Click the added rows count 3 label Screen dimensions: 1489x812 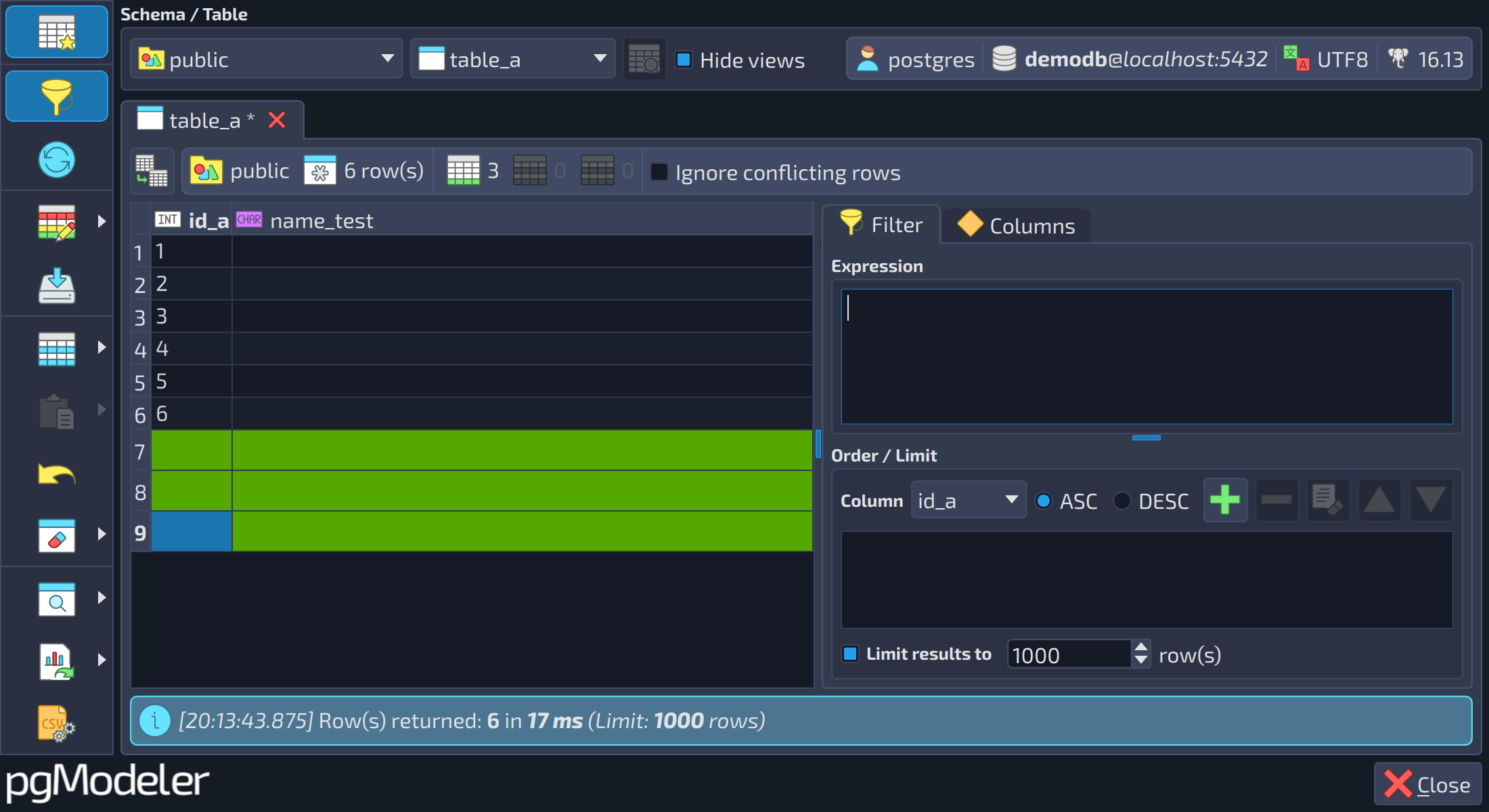tap(493, 171)
